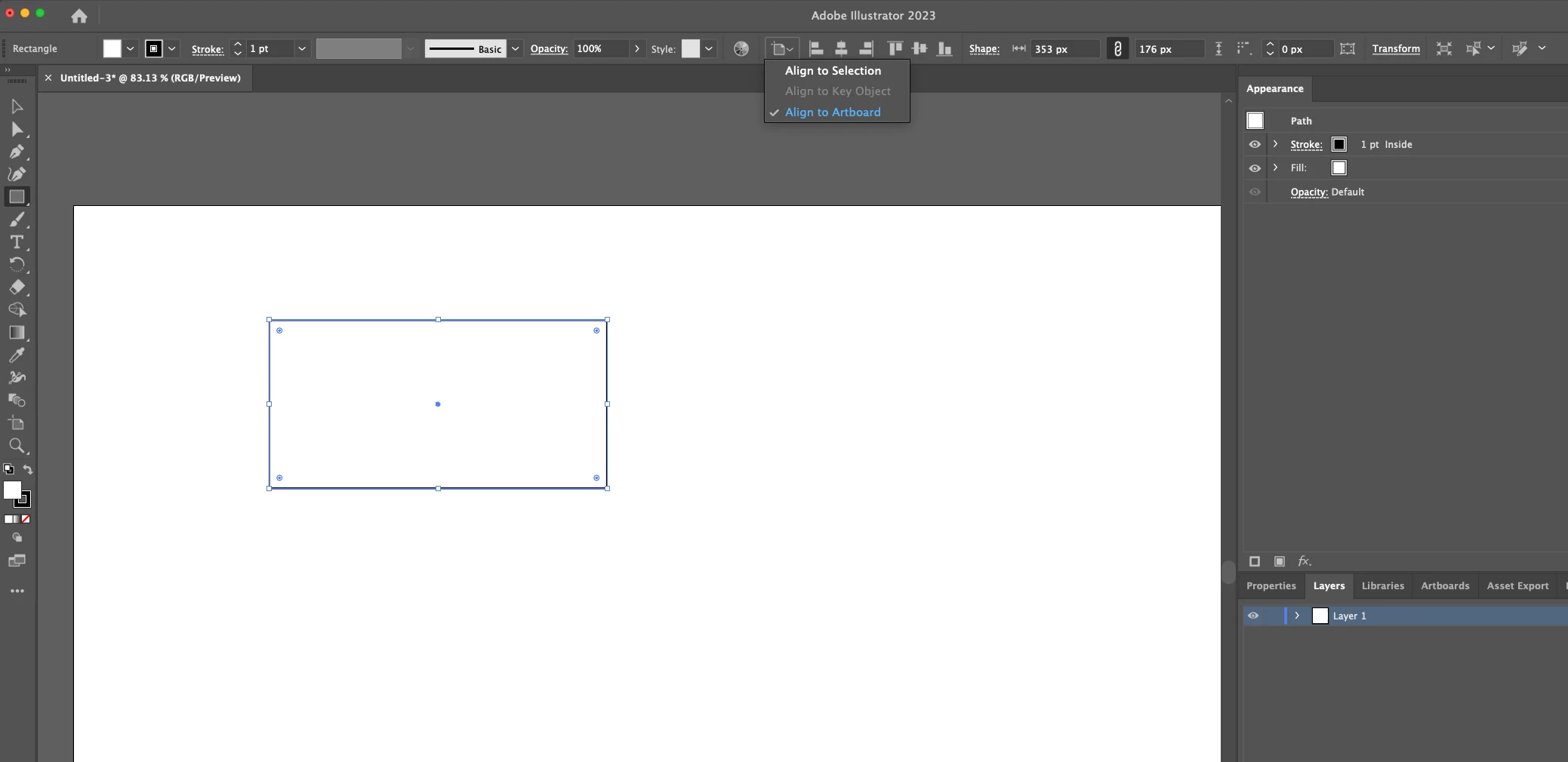Viewport: 1568px width, 762px height.
Task: Click the Opacity label in control bar
Action: pos(549,49)
